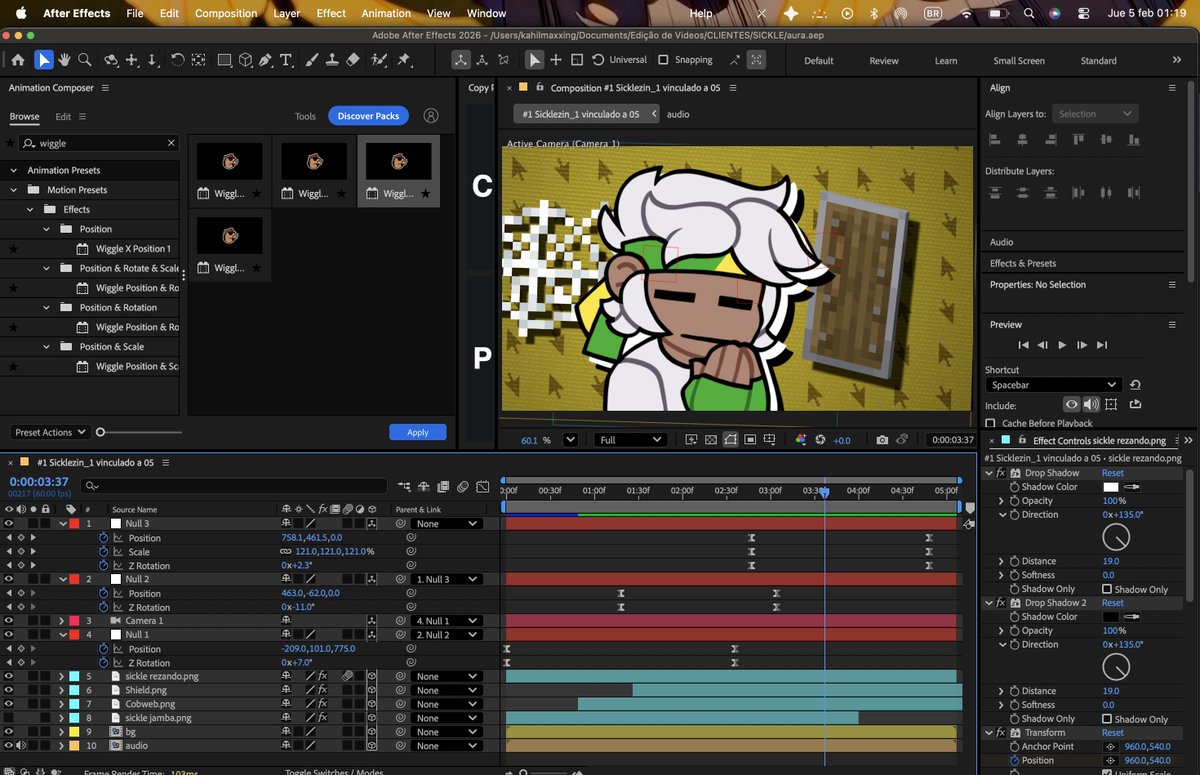1200x775 pixels.
Task: Check Shadow Only for Drop Shadow 2
Action: click(1107, 719)
